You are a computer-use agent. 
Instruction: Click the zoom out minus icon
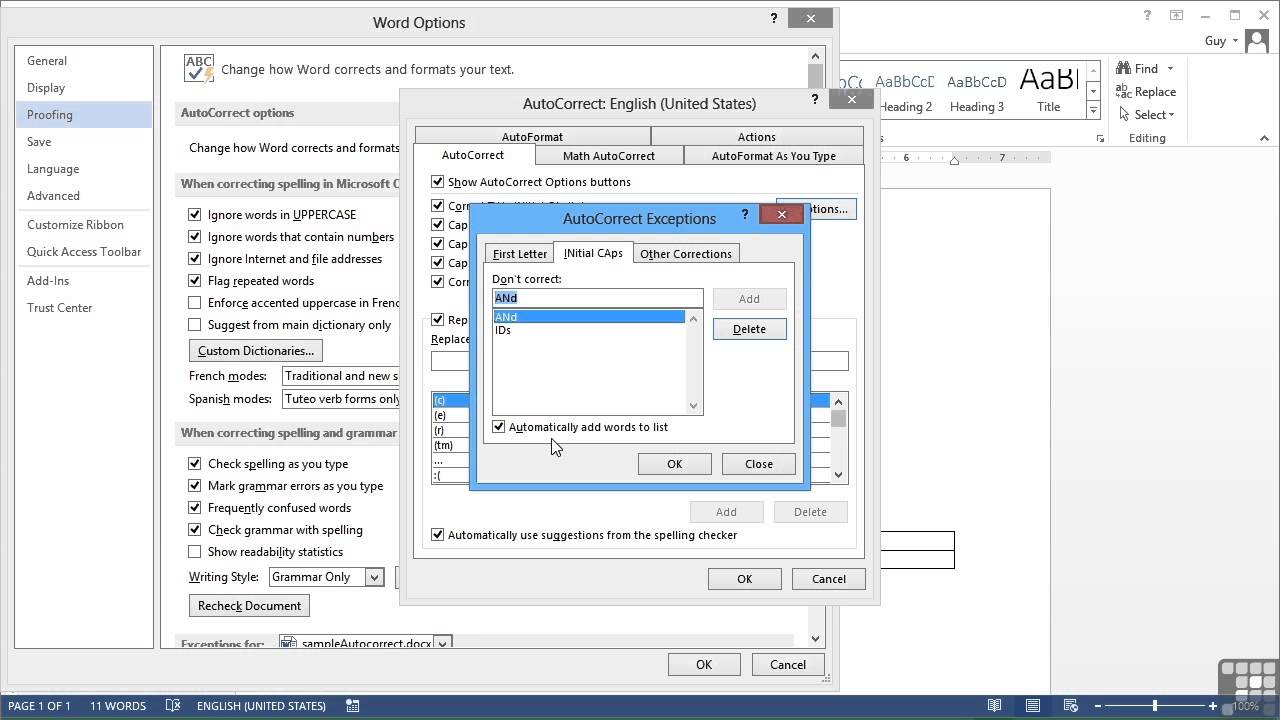(1097, 705)
